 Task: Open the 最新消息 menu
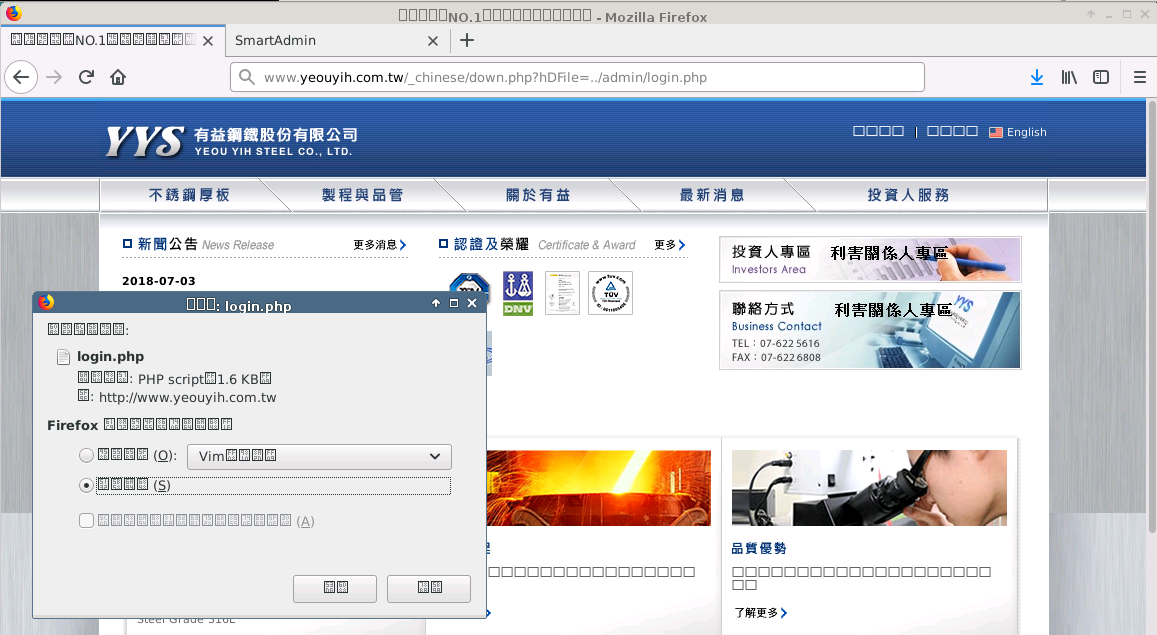coord(712,195)
